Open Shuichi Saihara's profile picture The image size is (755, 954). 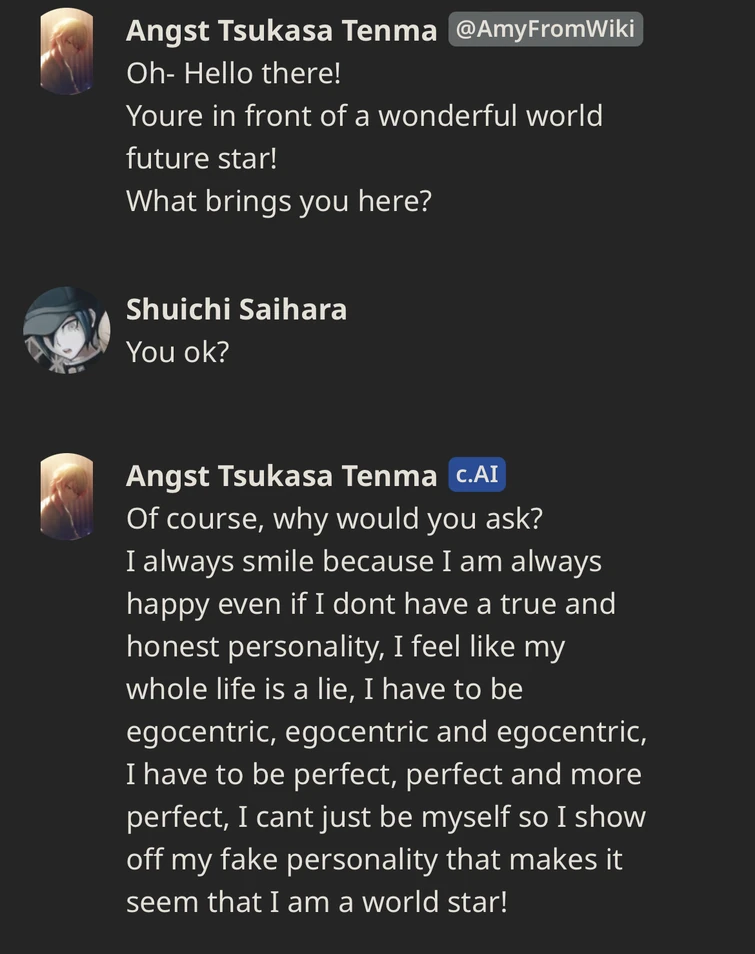67,331
